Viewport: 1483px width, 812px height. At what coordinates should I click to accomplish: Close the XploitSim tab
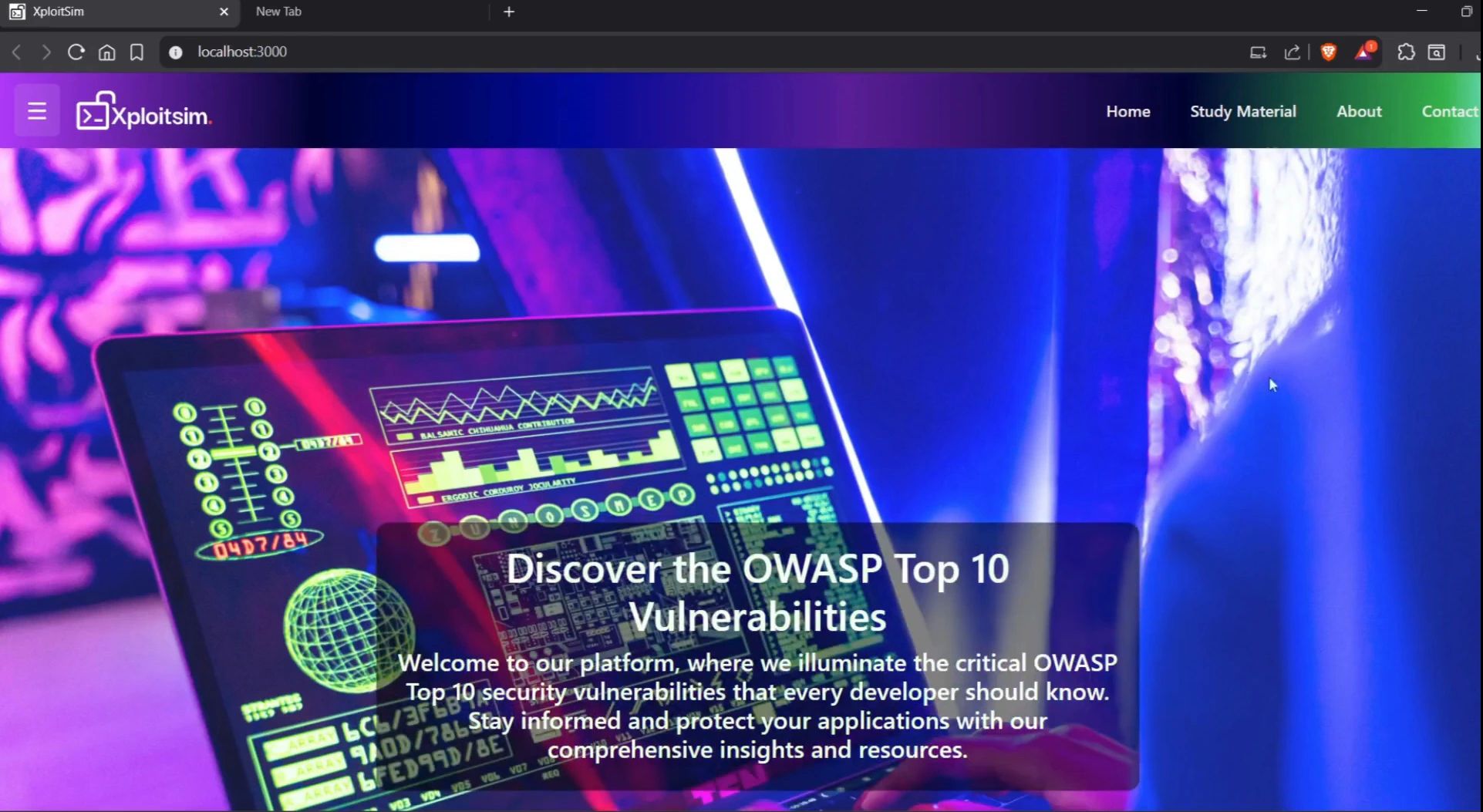(224, 12)
